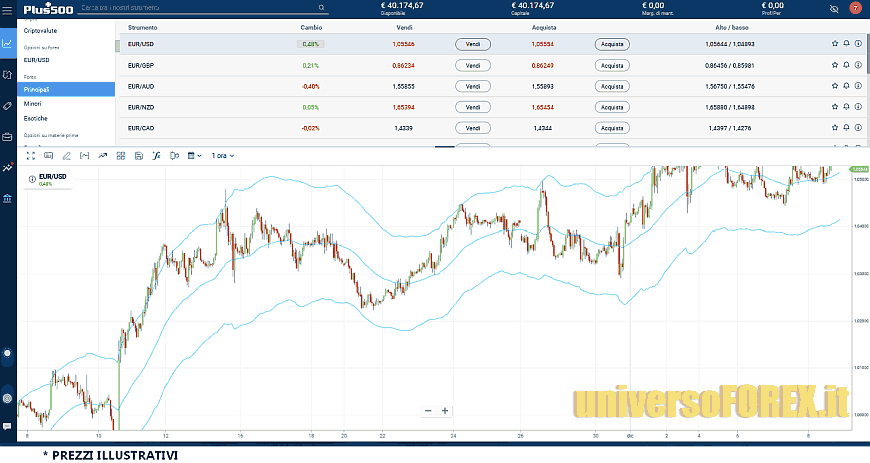Image resolution: width=870 pixels, height=463 pixels.
Task: Zoom in chart with plus button
Action: 445,411
